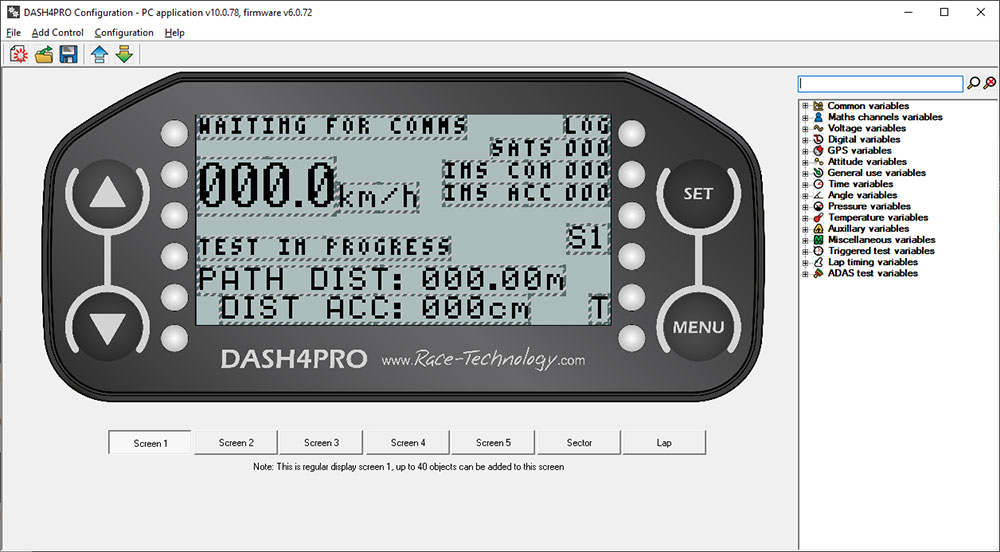
Task: Expand the Voltage variables tree node
Action: coord(805,128)
